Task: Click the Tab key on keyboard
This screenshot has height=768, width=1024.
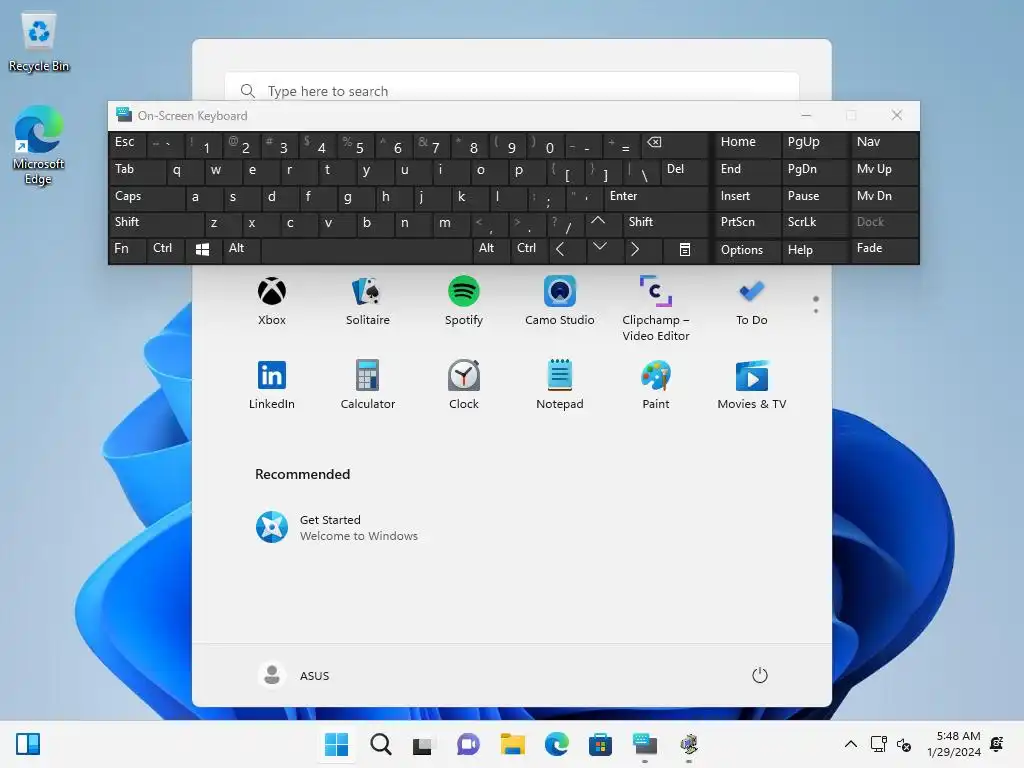Action: [137, 170]
